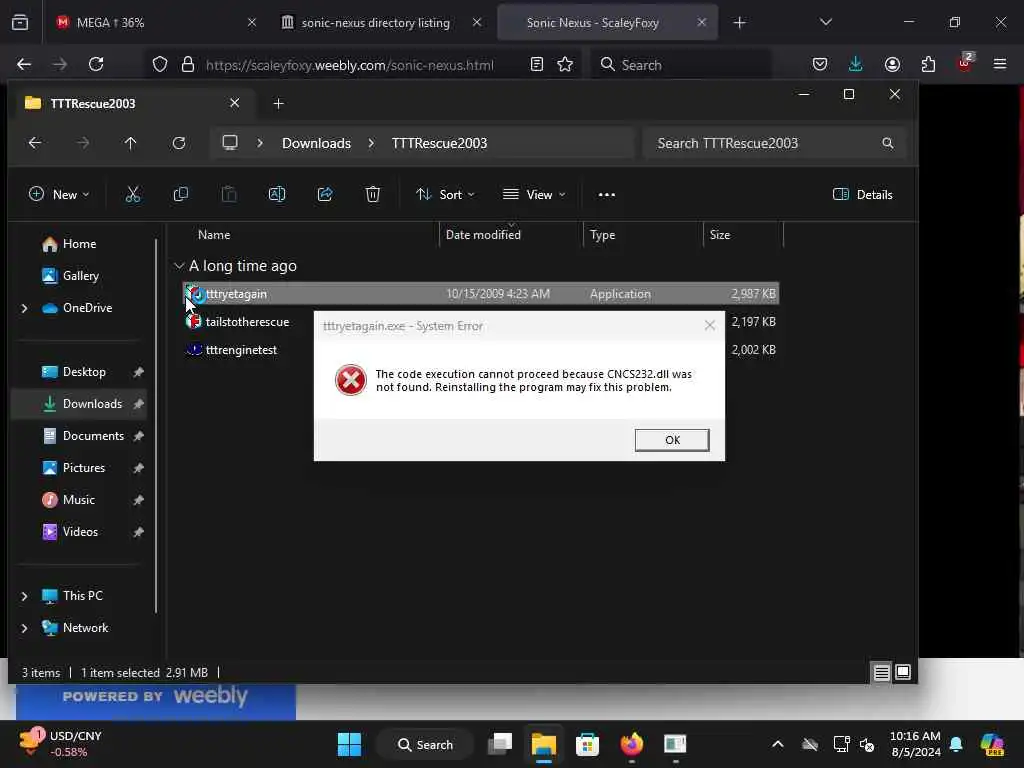Open Music in the navigation pane
Viewport: 1024px width, 768px height.
pyautogui.click(x=78, y=500)
